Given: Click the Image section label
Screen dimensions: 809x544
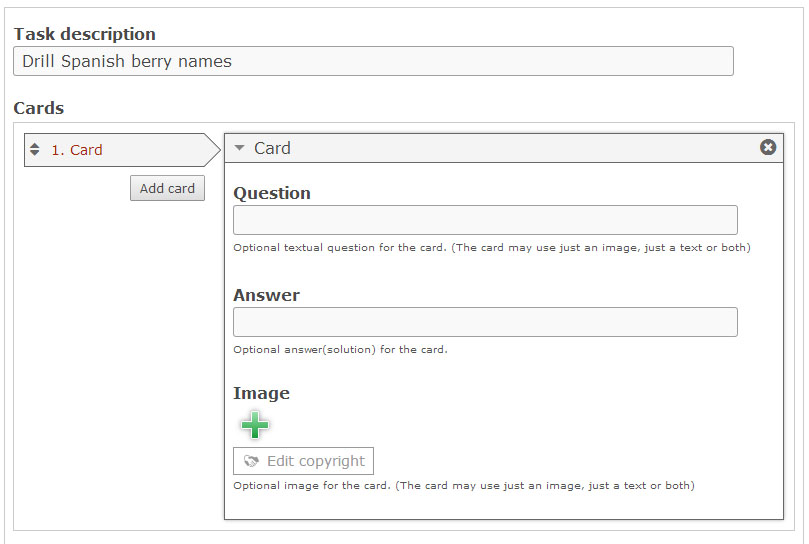Looking at the screenshot, I should point(261,393).
